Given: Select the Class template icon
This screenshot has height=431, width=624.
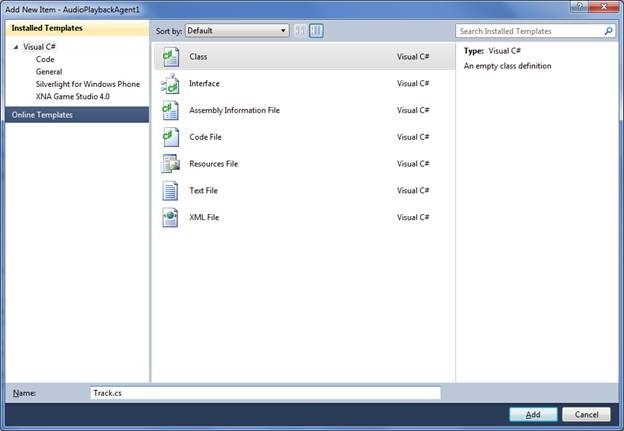Looking at the screenshot, I should click(170, 57).
